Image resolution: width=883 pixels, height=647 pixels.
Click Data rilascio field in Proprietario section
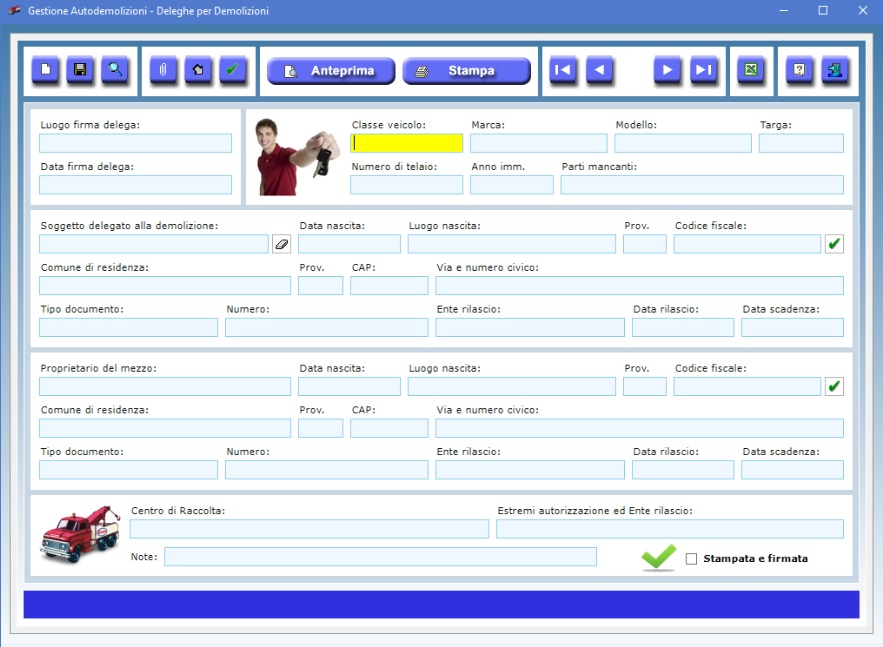pyautogui.click(x=683, y=470)
